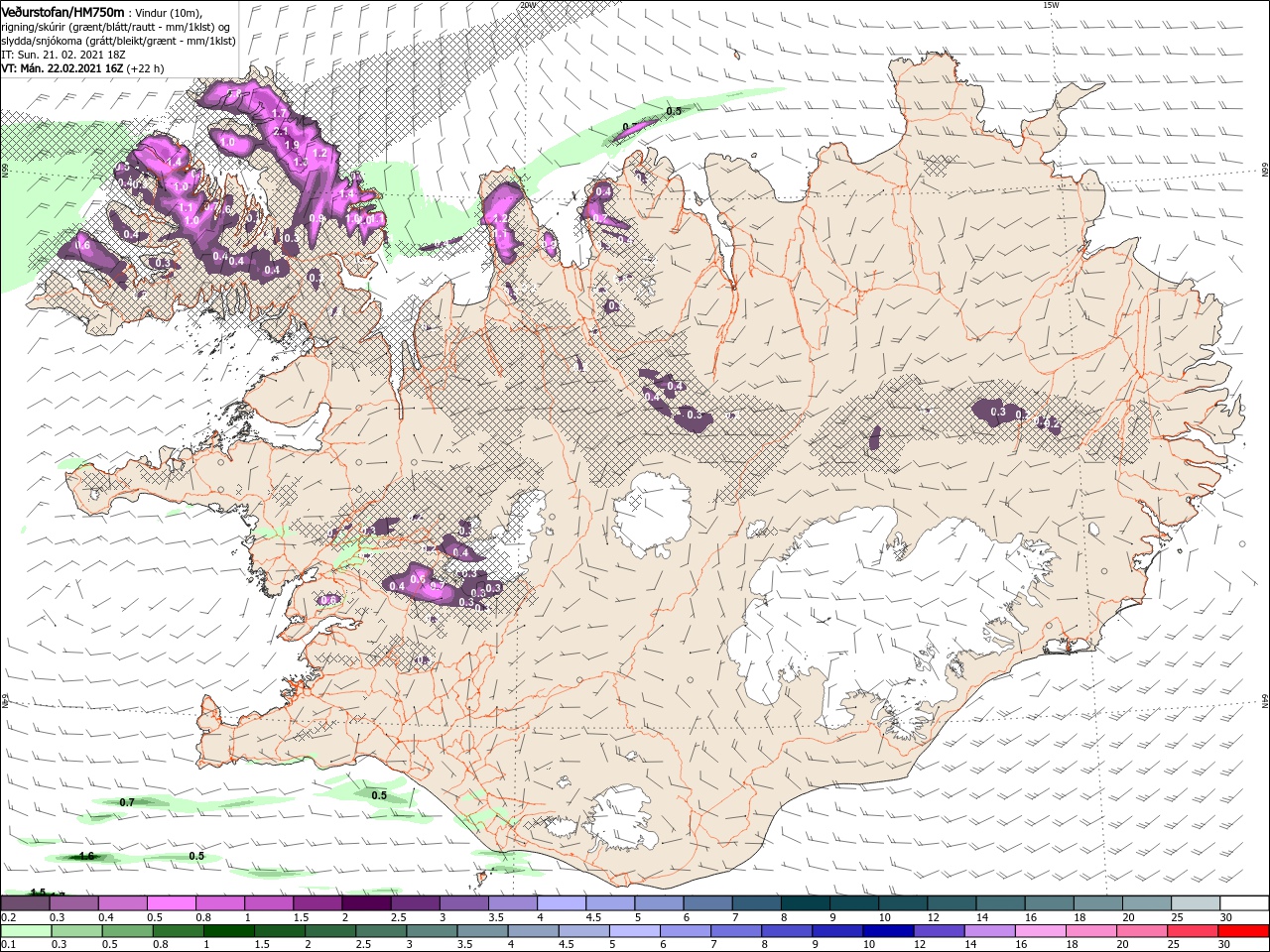Click the '1.9' snowfall value in the Westfjords
This screenshot has height=952, width=1270.
click(292, 145)
